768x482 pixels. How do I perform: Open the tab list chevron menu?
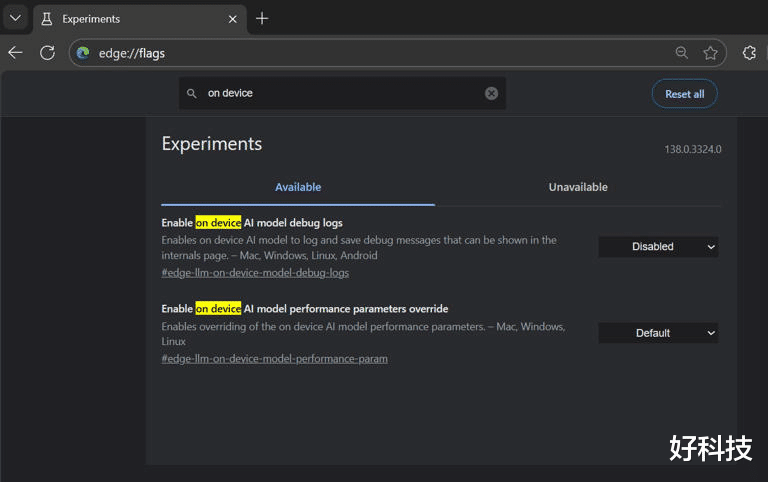pyautogui.click(x=15, y=18)
